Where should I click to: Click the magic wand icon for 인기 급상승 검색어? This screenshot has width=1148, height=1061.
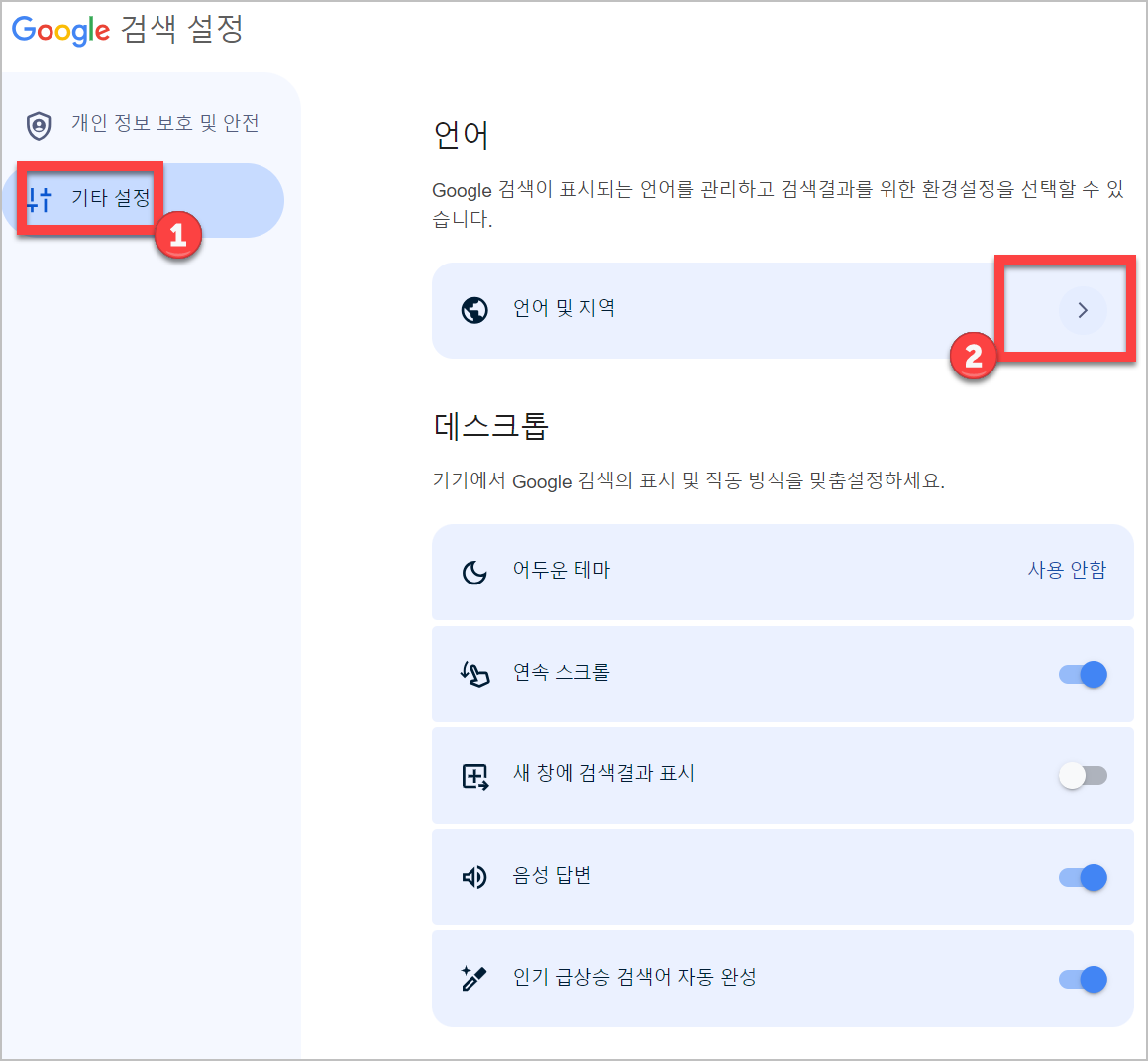[x=474, y=978]
